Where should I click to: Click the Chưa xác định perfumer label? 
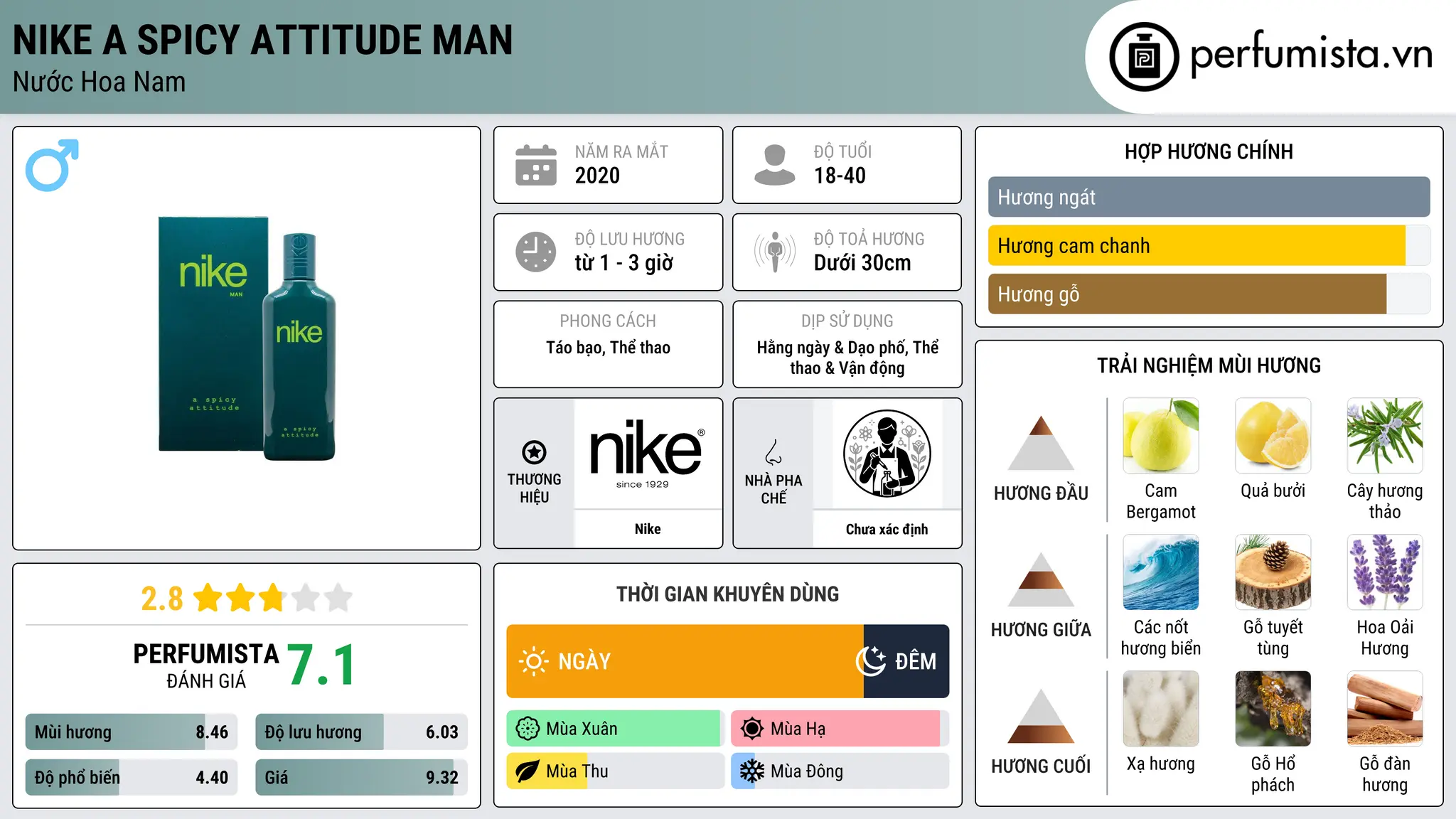(x=887, y=529)
